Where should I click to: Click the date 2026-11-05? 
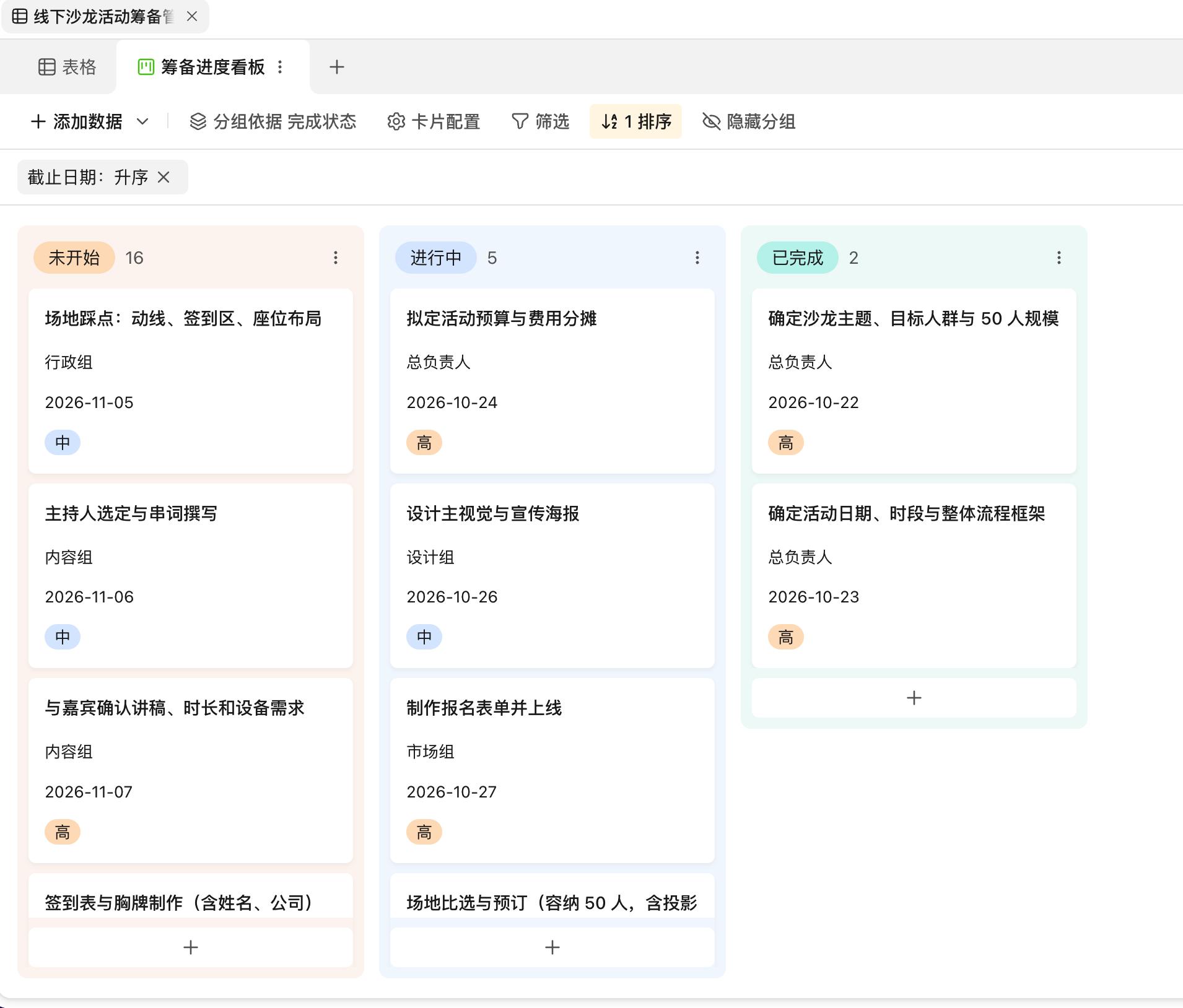coord(89,402)
